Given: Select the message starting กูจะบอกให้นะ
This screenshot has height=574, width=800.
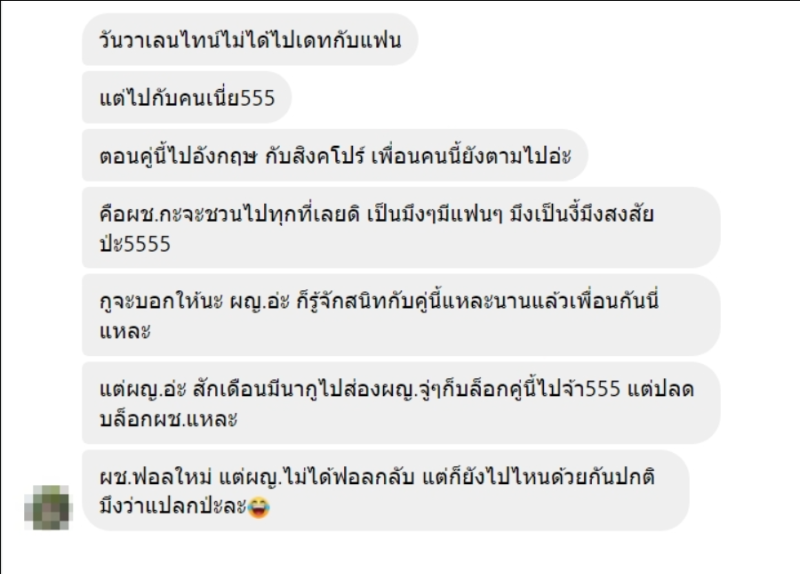Looking at the screenshot, I should point(401,315).
